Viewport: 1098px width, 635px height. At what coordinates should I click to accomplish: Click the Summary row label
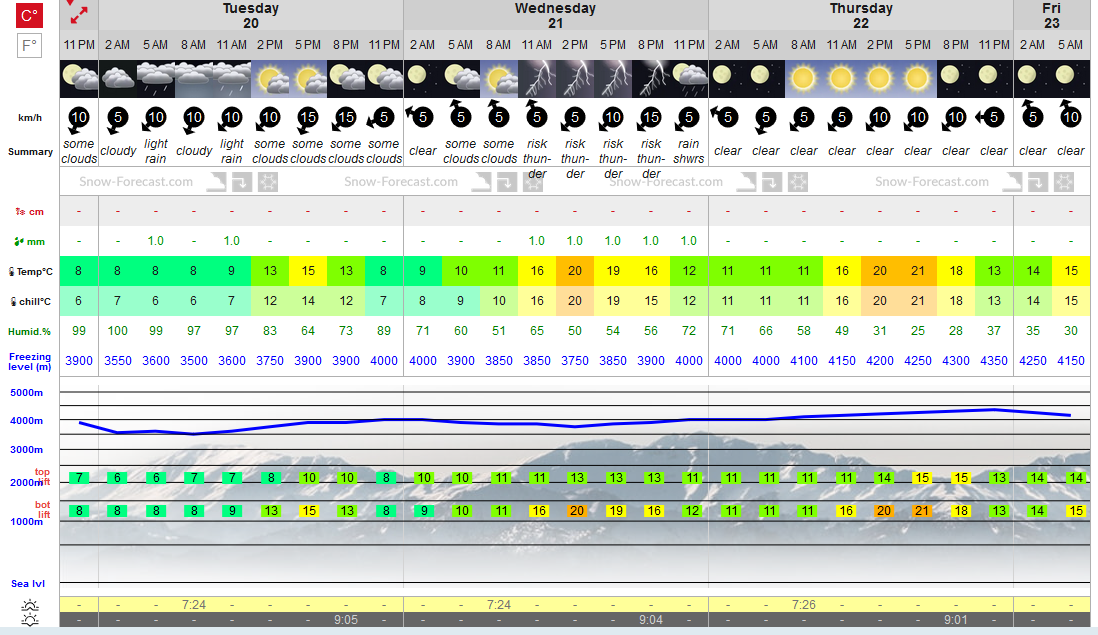pos(30,151)
